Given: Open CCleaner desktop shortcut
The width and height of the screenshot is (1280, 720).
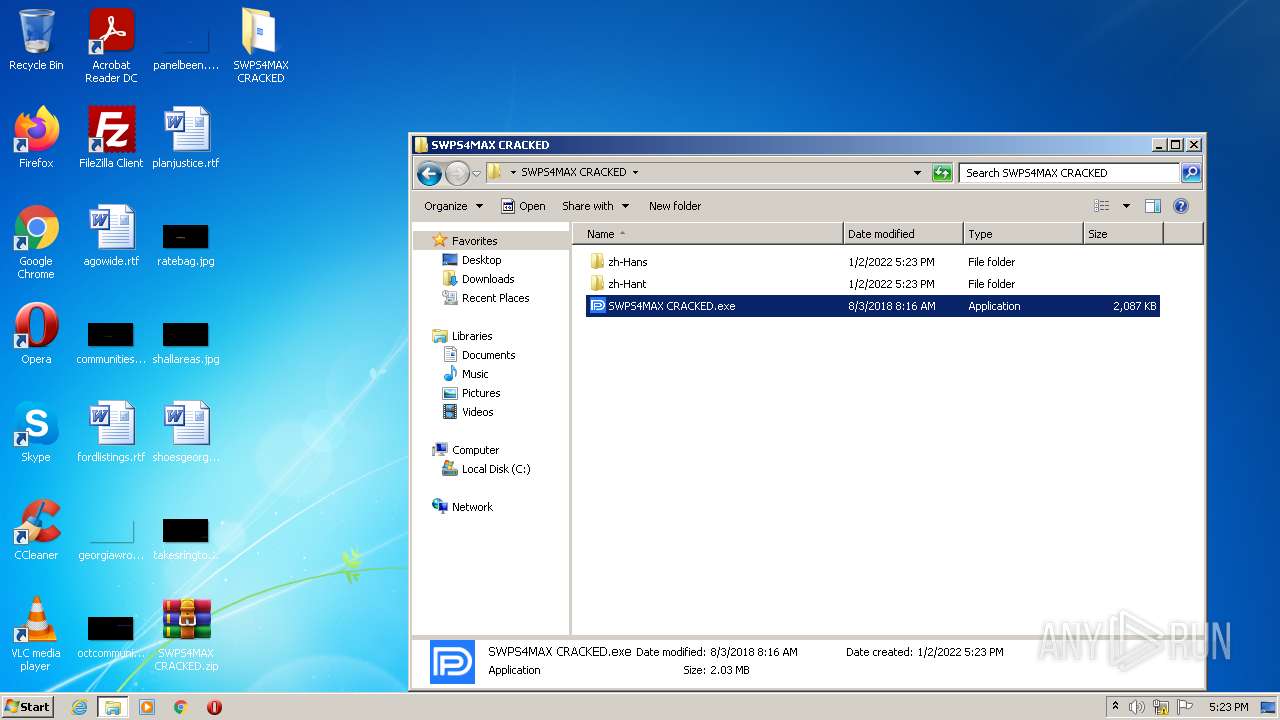Looking at the screenshot, I should click(36, 530).
